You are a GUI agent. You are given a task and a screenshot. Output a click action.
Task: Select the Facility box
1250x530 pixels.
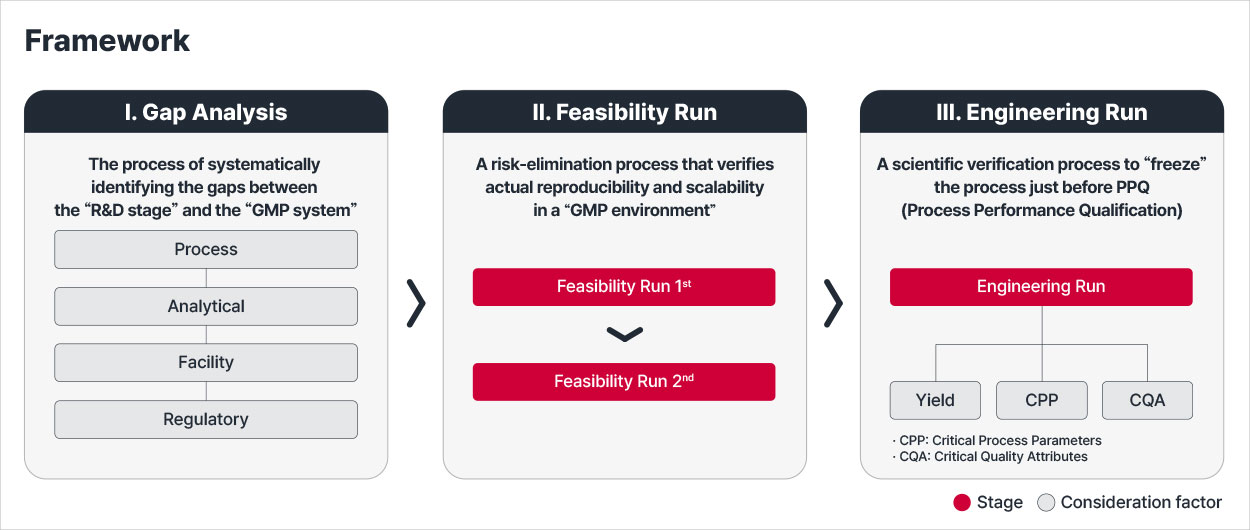206,363
